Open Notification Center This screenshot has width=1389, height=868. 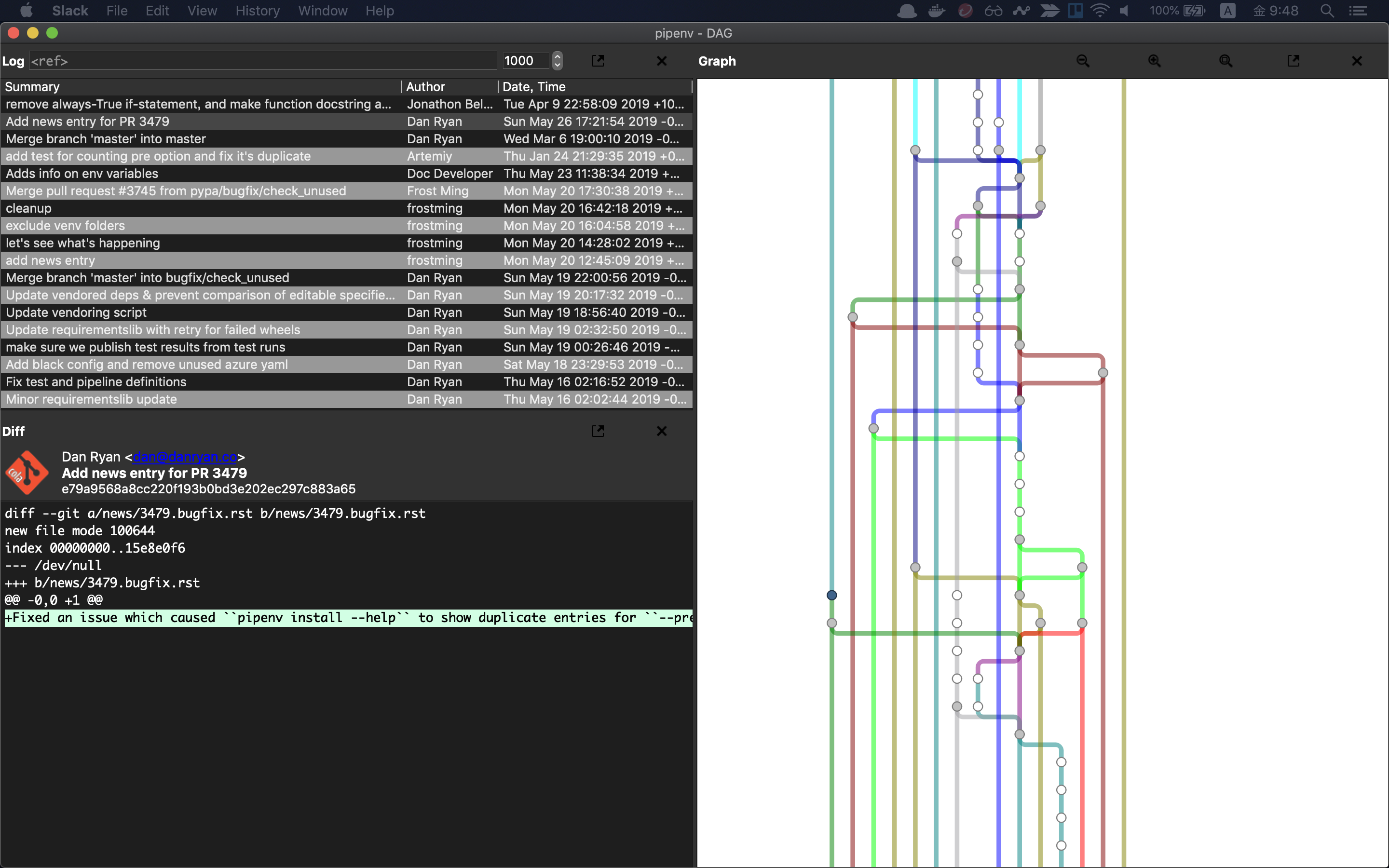(1358, 11)
